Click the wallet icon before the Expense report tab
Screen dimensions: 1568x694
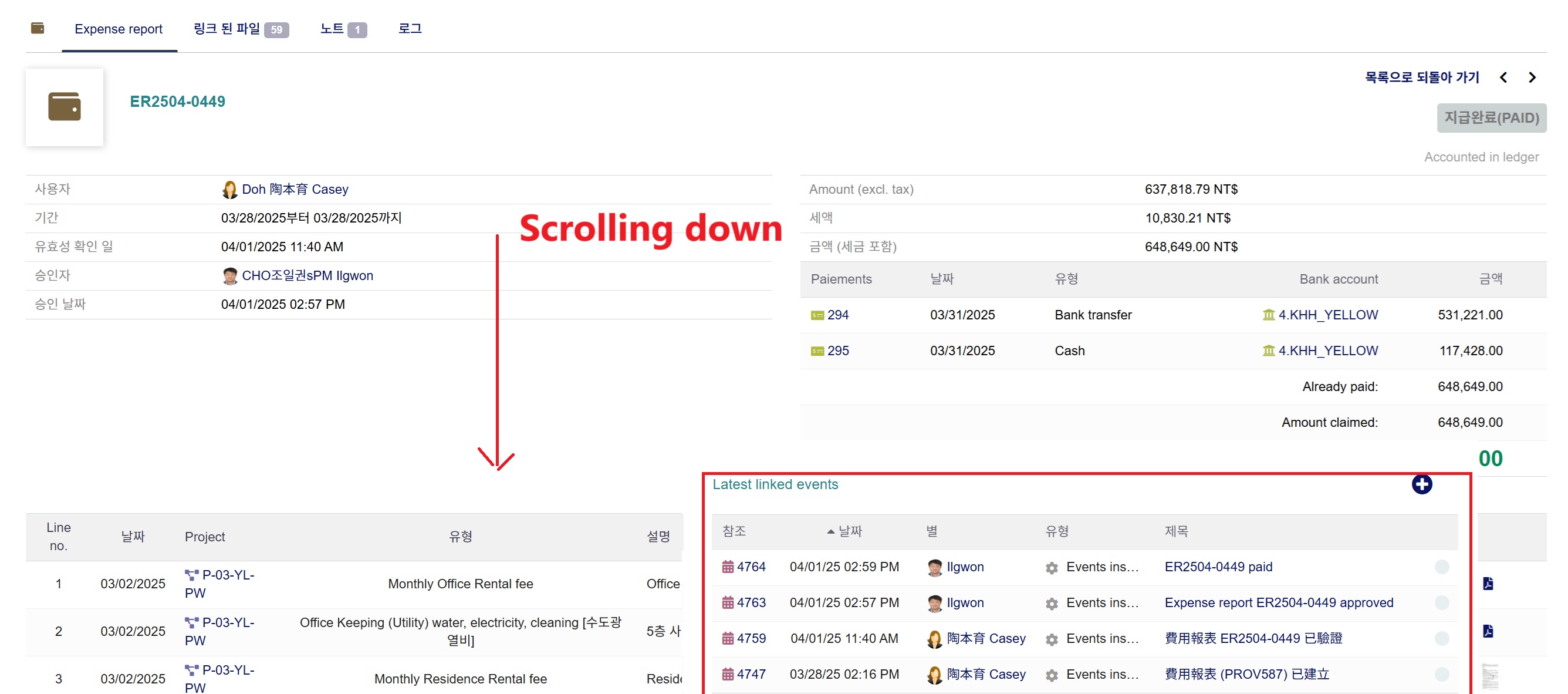click(37, 28)
